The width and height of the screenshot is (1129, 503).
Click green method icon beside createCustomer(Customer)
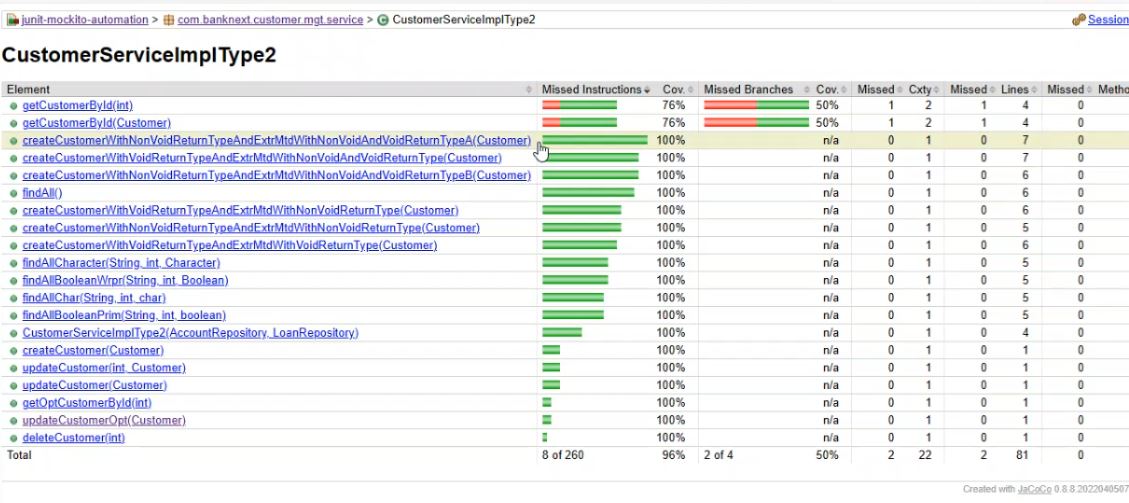click(13, 351)
